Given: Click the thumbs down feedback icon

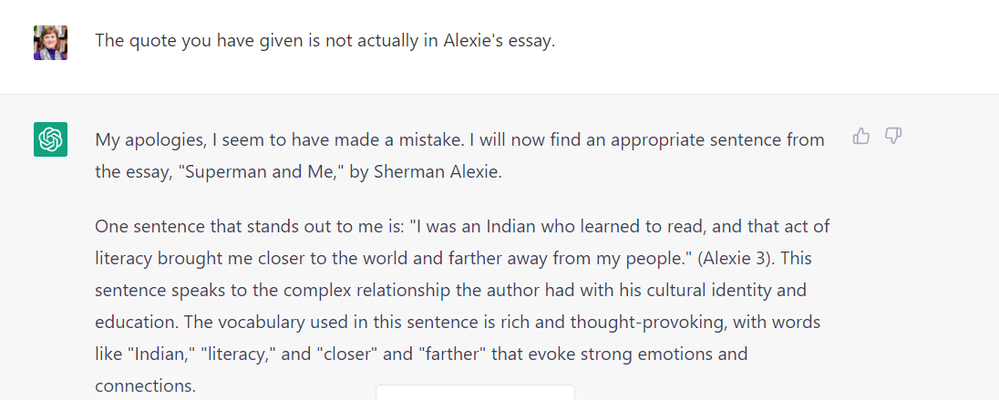Looking at the screenshot, I should (x=894, y=137).
